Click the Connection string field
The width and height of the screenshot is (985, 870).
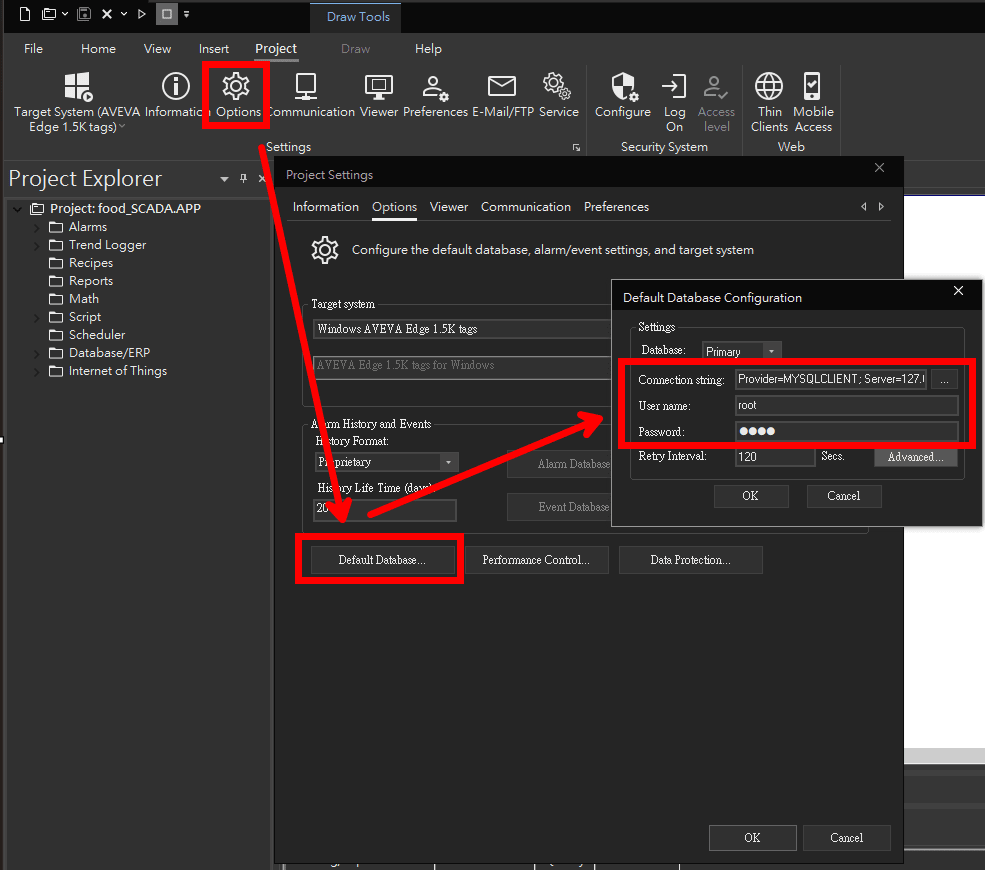click(830, 379)
